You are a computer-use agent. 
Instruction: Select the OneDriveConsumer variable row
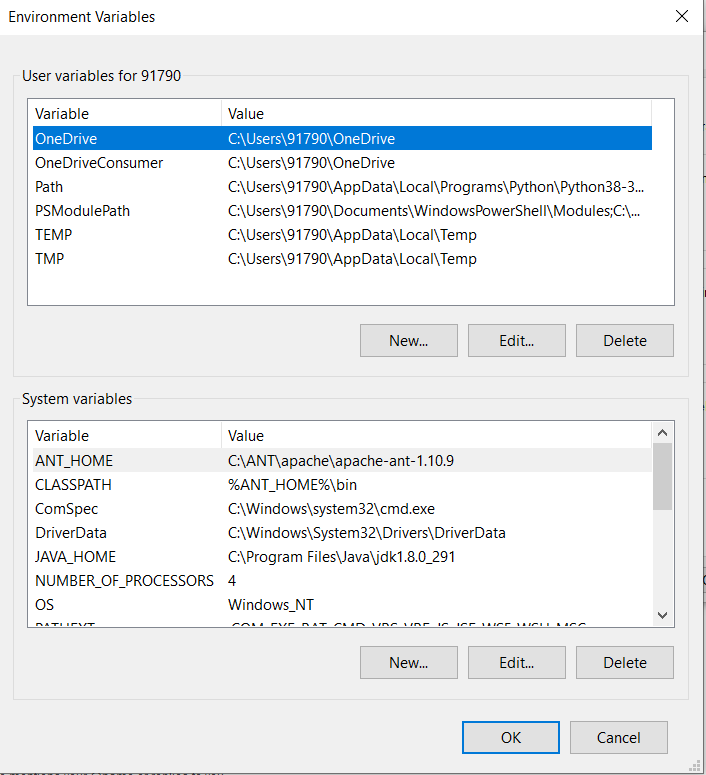342,163
